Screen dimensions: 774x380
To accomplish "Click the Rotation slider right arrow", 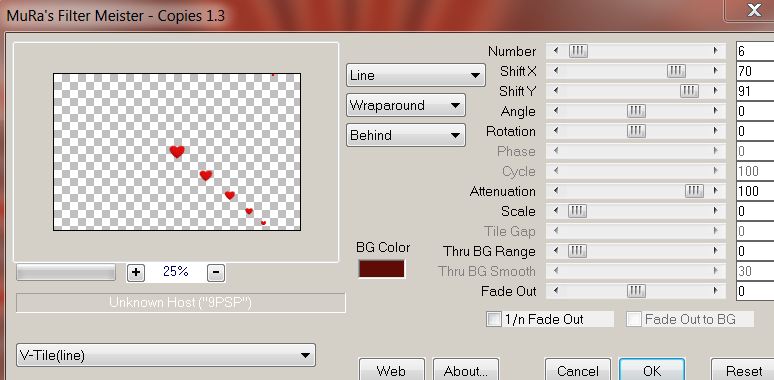I will 715,131.
